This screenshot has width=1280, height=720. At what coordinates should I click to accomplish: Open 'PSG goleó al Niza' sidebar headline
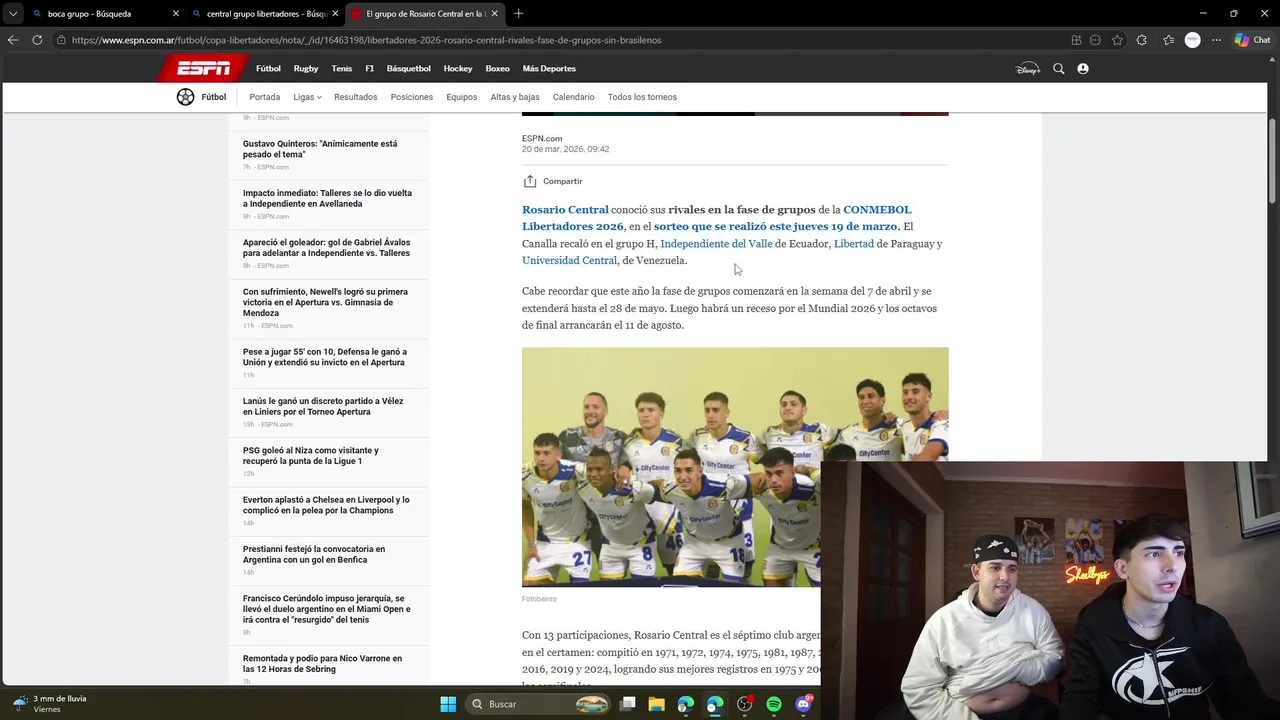point(310,456)
